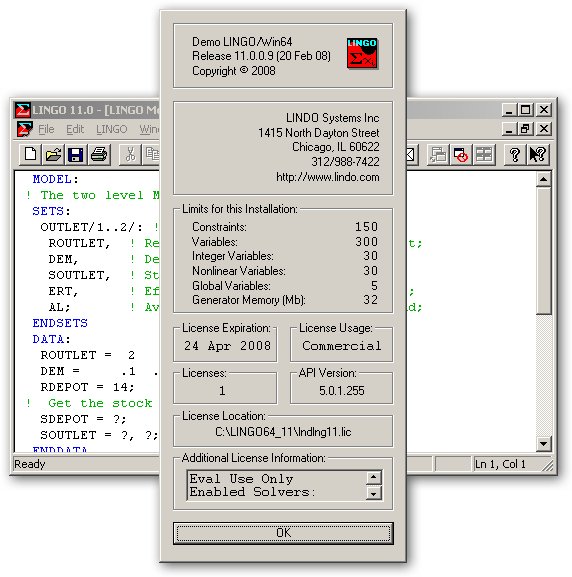Click the '24 Apr 2008' expiration date
The height and width of the screenshot is (577, 572).
[x=227, y=346]
